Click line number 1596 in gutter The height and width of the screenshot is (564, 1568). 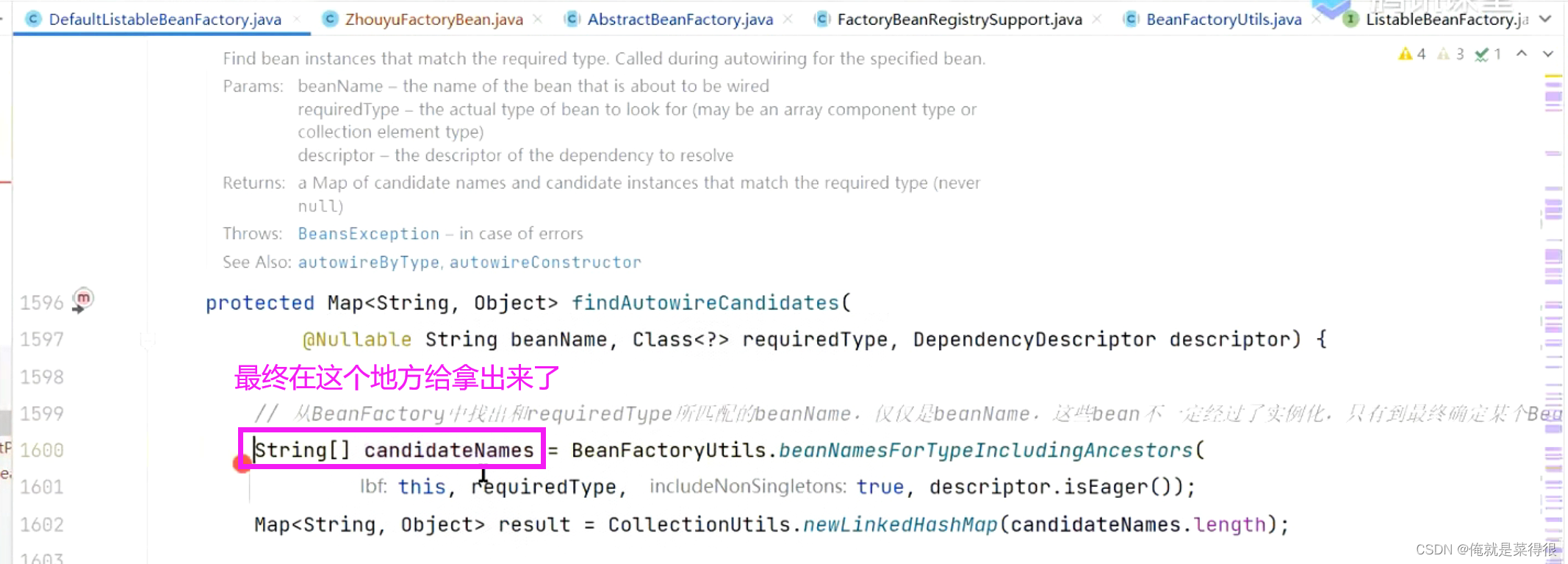(42, 303)
